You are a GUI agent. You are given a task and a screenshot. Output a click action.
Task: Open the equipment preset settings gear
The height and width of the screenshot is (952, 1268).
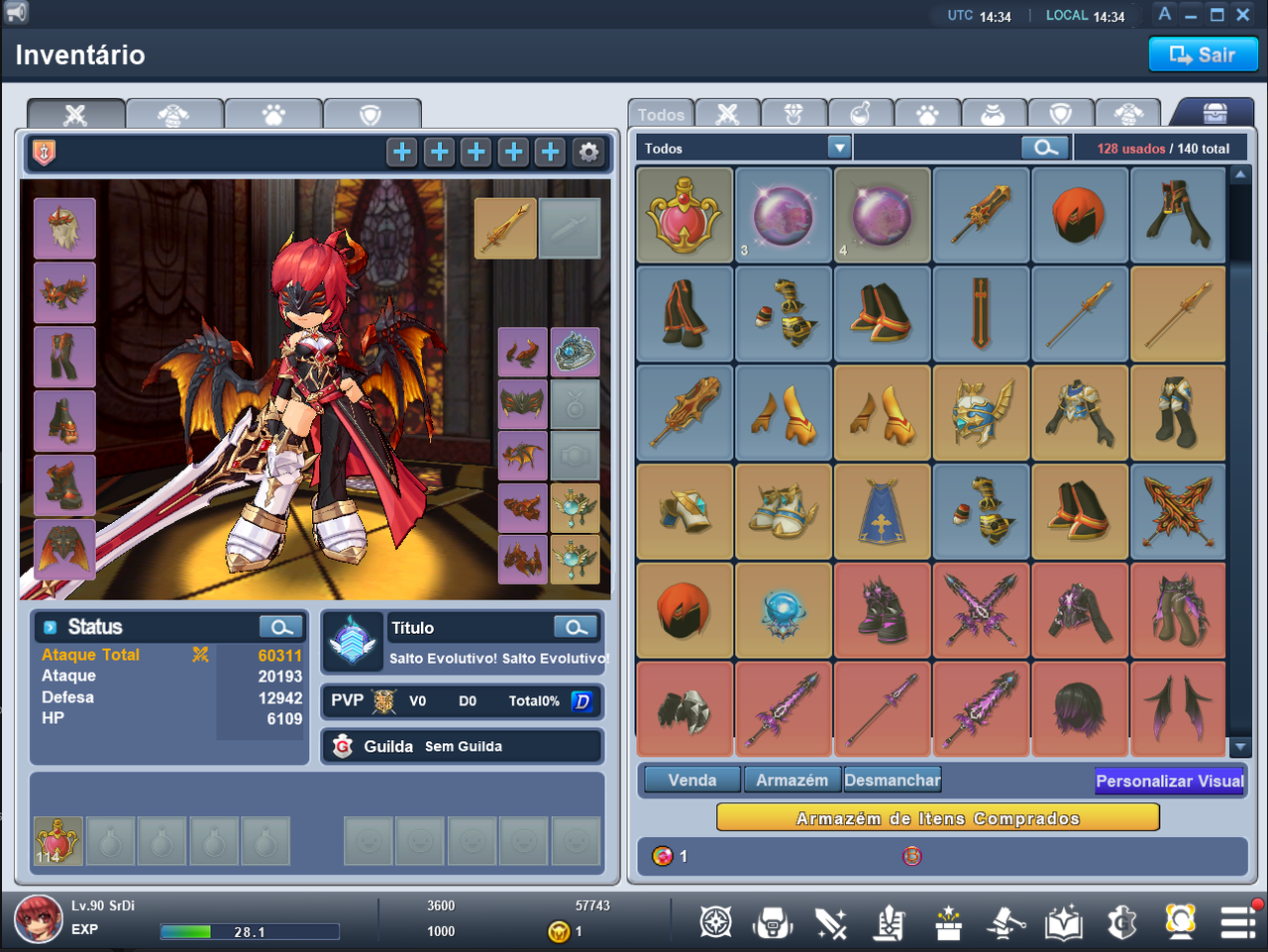pos(588,152)
